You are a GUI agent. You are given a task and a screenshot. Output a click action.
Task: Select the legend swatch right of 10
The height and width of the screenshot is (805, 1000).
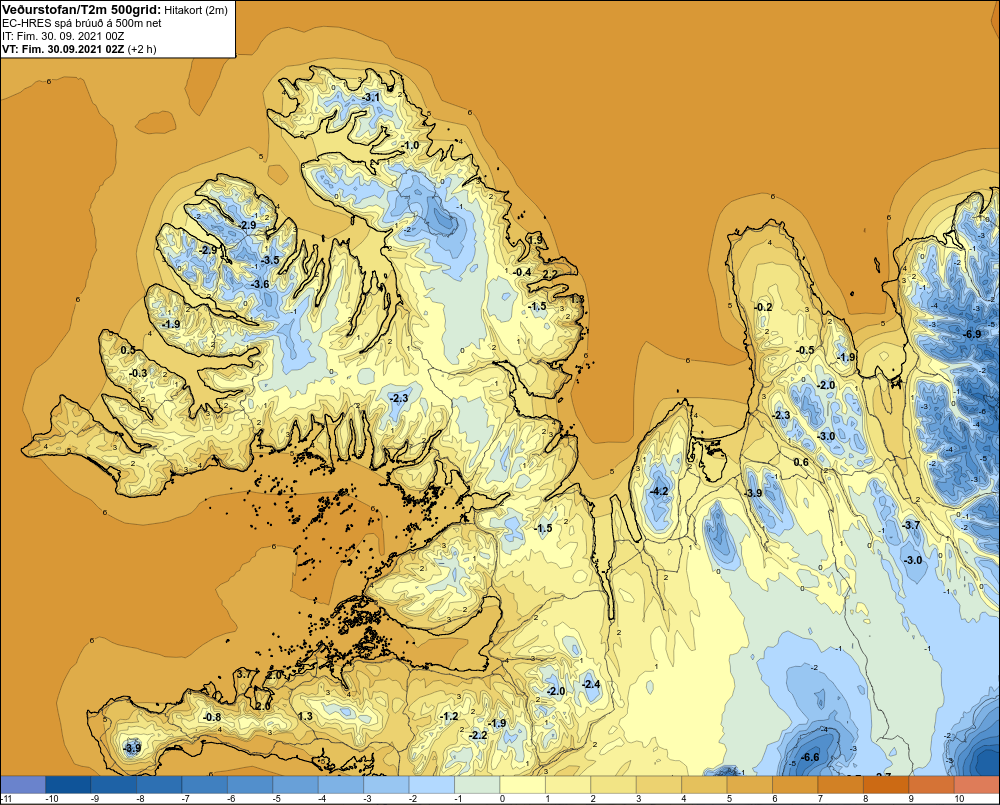[977, 784]
